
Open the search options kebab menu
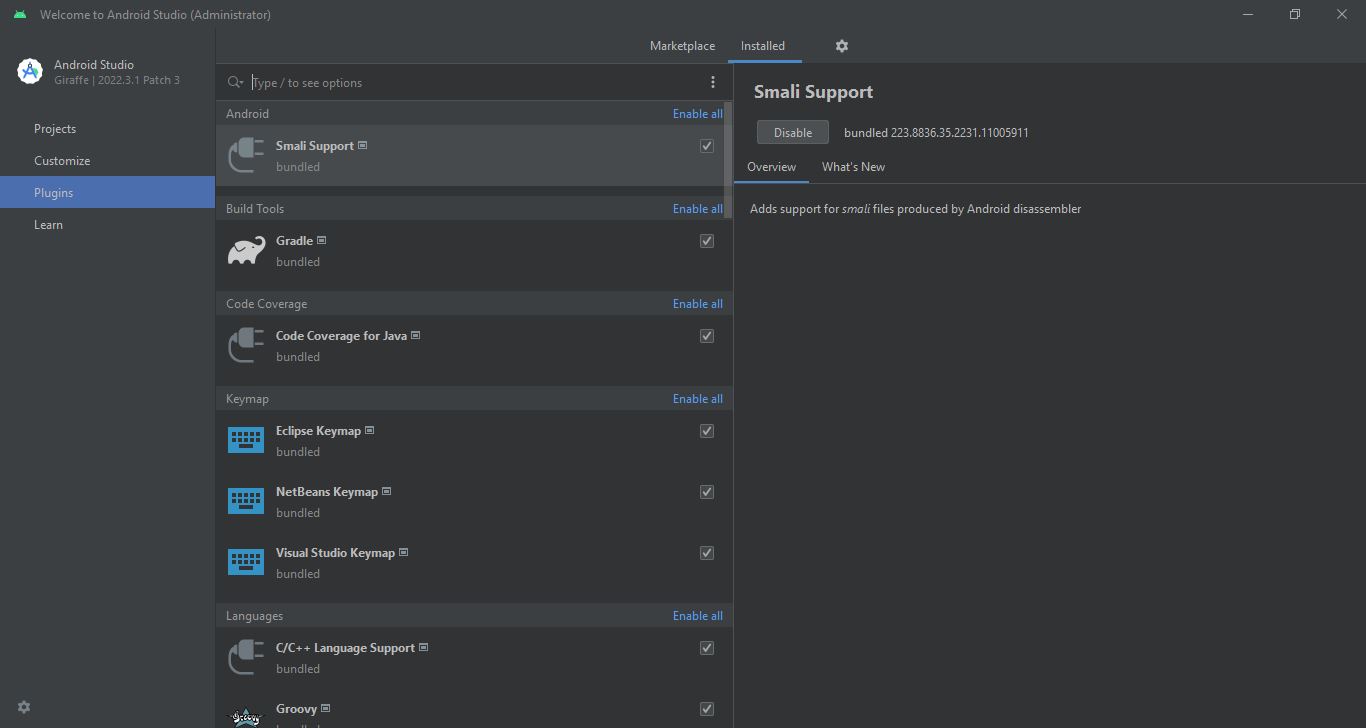713,82
